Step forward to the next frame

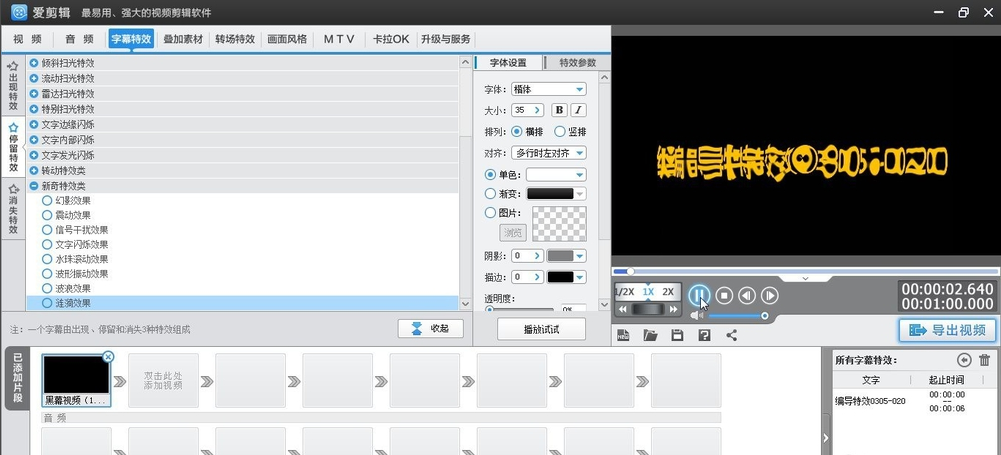769,295
